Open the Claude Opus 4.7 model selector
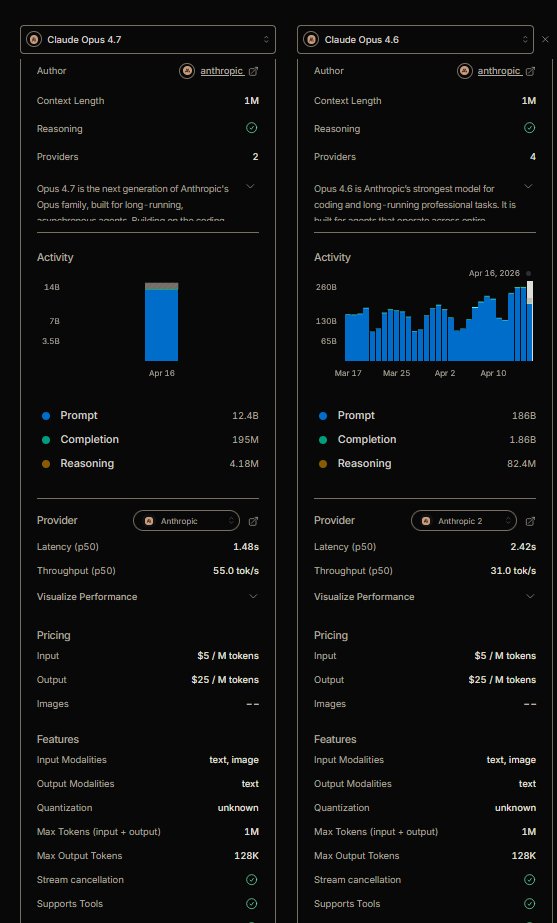The height and width of the screenshot is (923, 557). tap(148, 39)
